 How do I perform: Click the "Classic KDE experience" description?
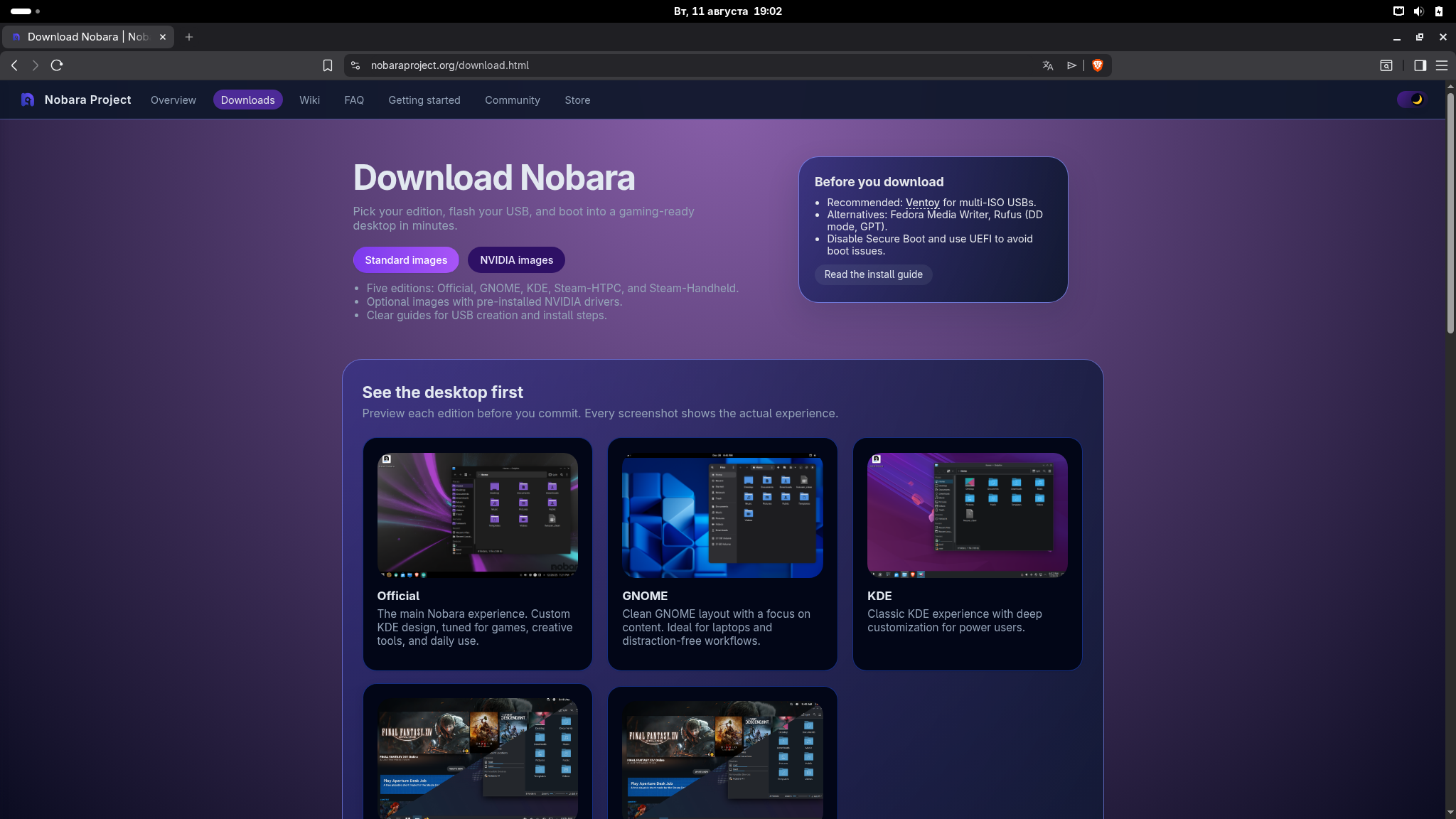click(955, 621)
